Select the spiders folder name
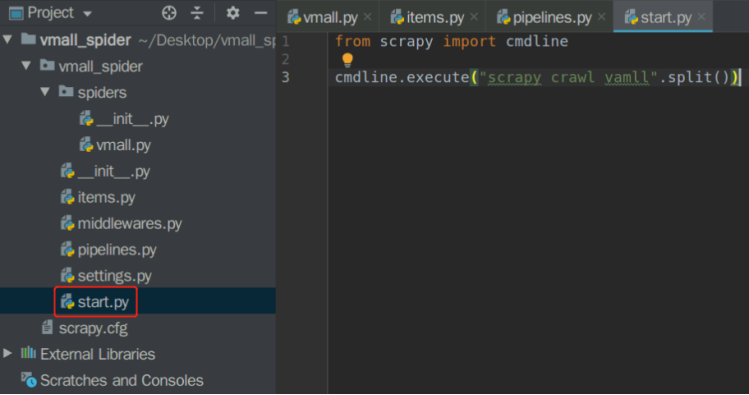 click(x=102, y=92)
